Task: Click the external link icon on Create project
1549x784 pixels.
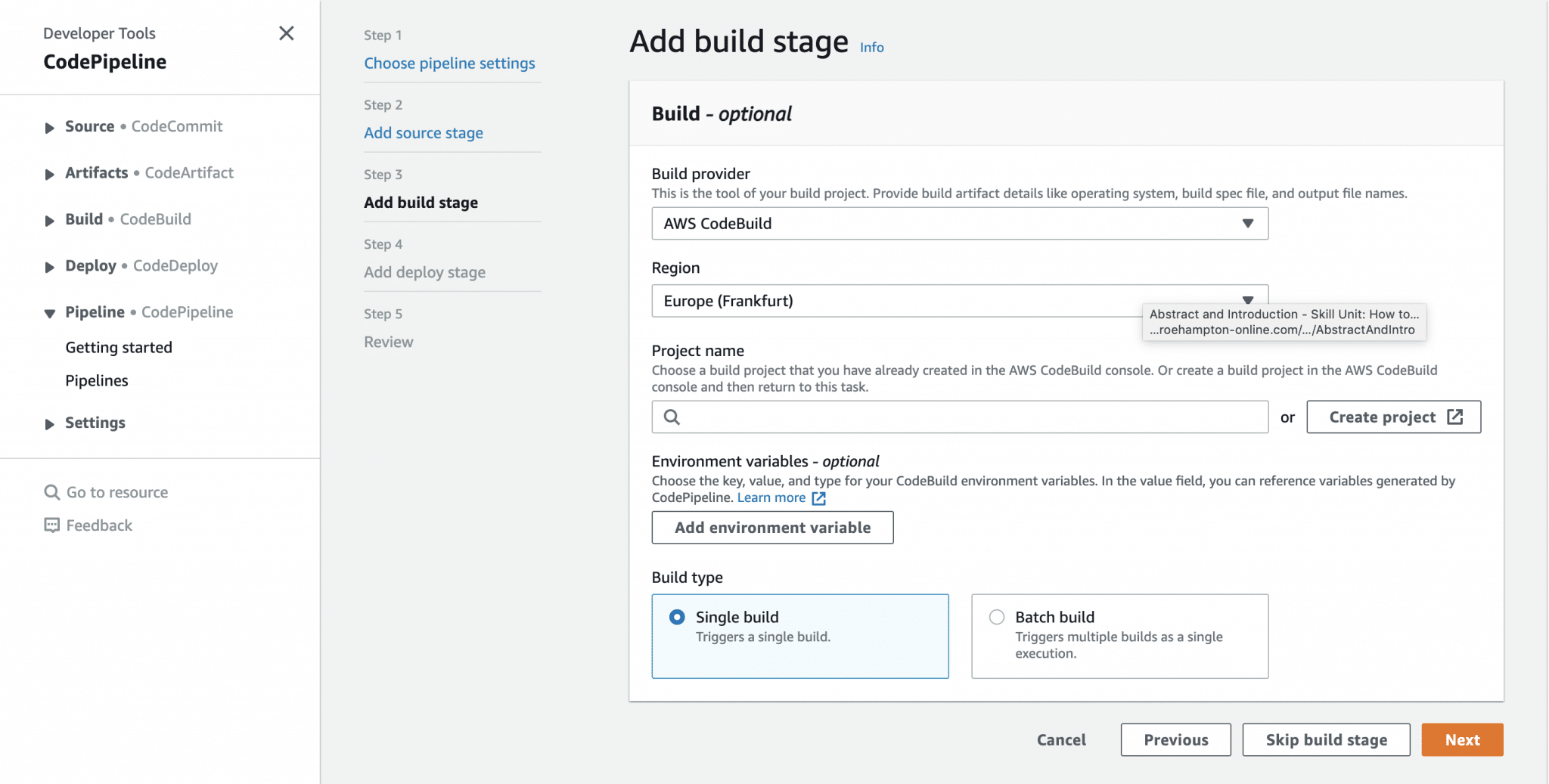Action: [x=1456, y=417]
